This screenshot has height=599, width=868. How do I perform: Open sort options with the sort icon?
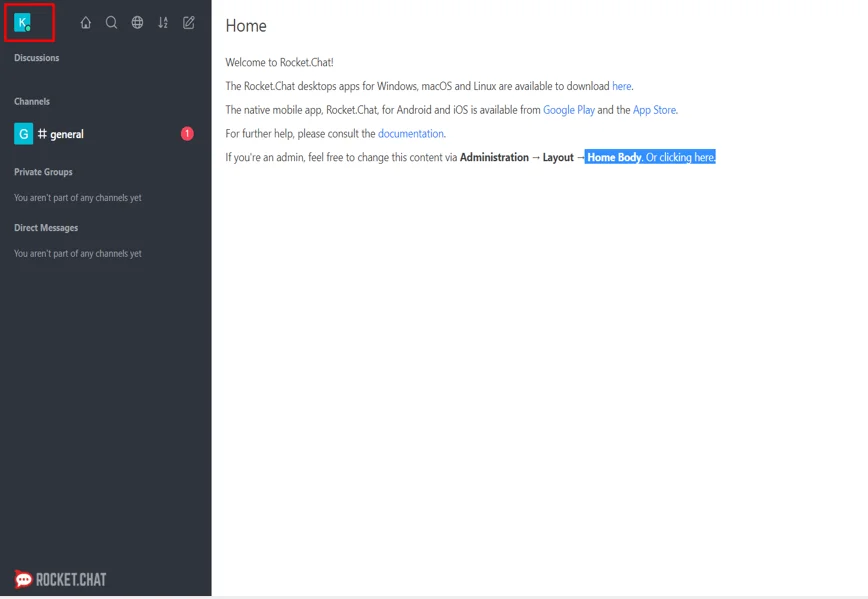(162, 22)
